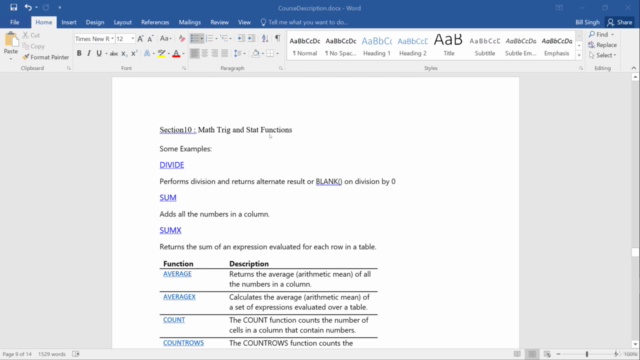Toggle subscript formatting
The width and height of the screenshot is (640, 360).
pyautogui.click(x=124, y=53)
